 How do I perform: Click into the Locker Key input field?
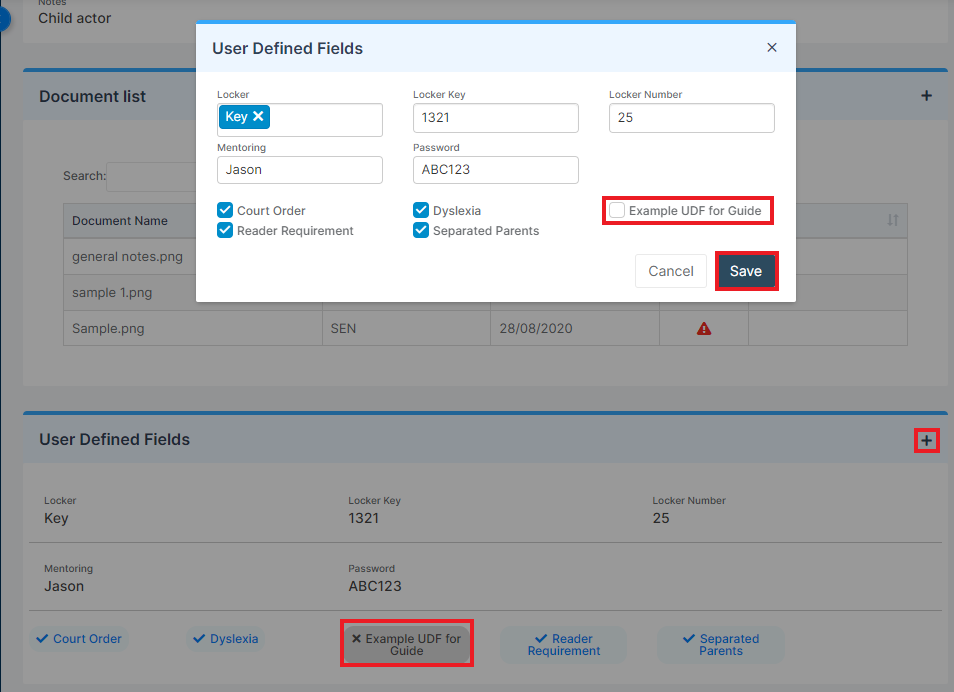click(495, 118)
